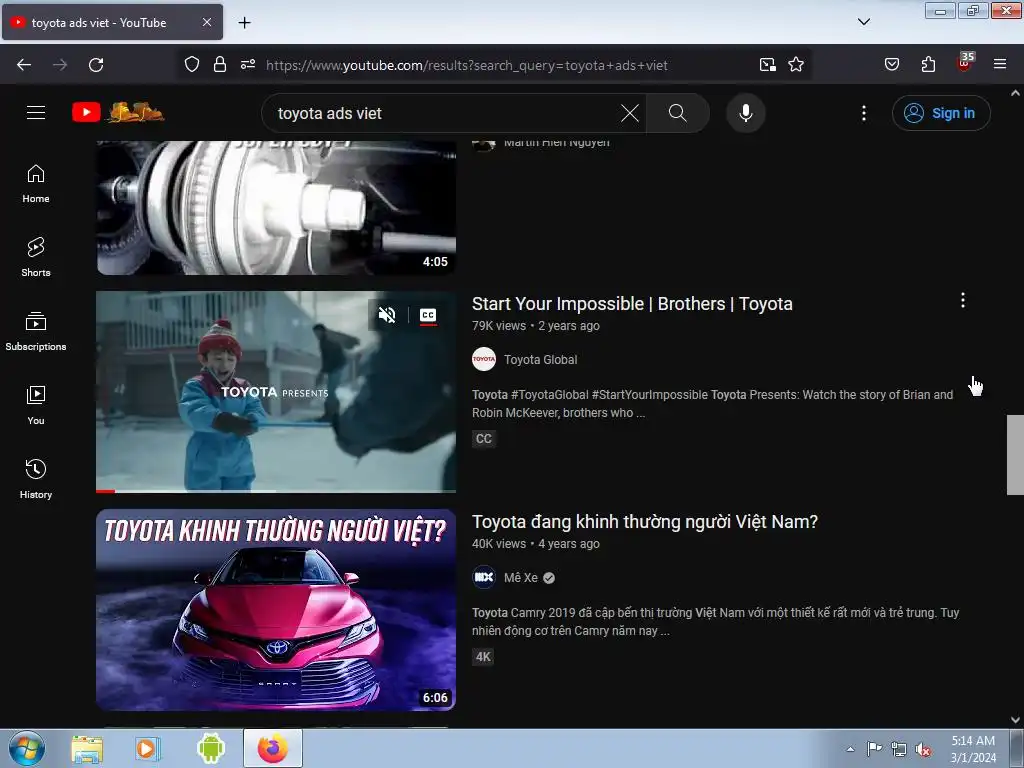Screen dimensions: 1024x768
Task: Bookmark this page with star
Action: point(795,64)
